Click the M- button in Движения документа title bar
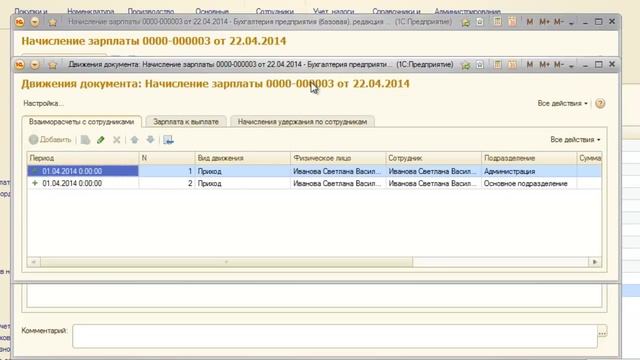 click(559, 64)
